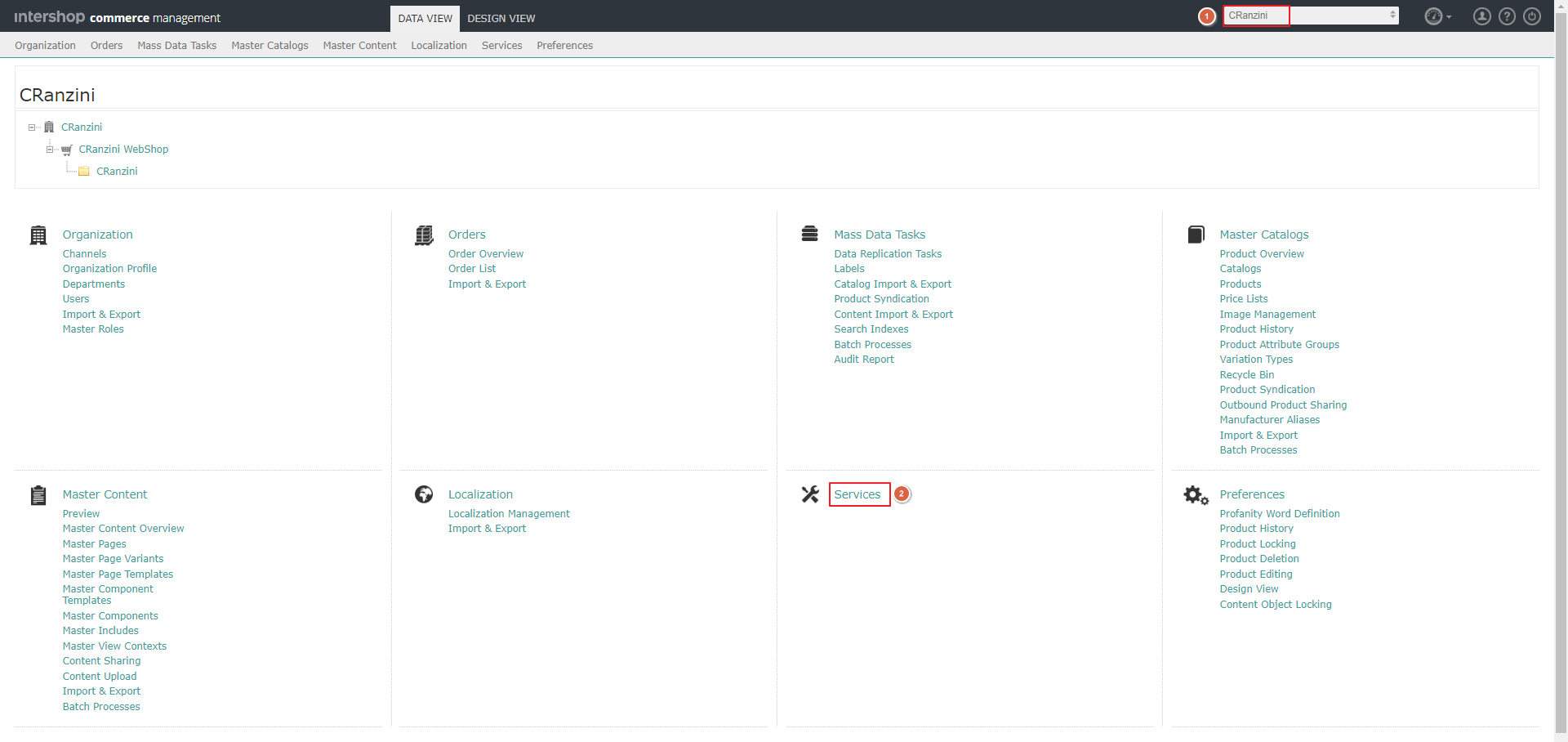
Task: Open the Preferences navigation bar menu
Action: click(x=564, y=46)
